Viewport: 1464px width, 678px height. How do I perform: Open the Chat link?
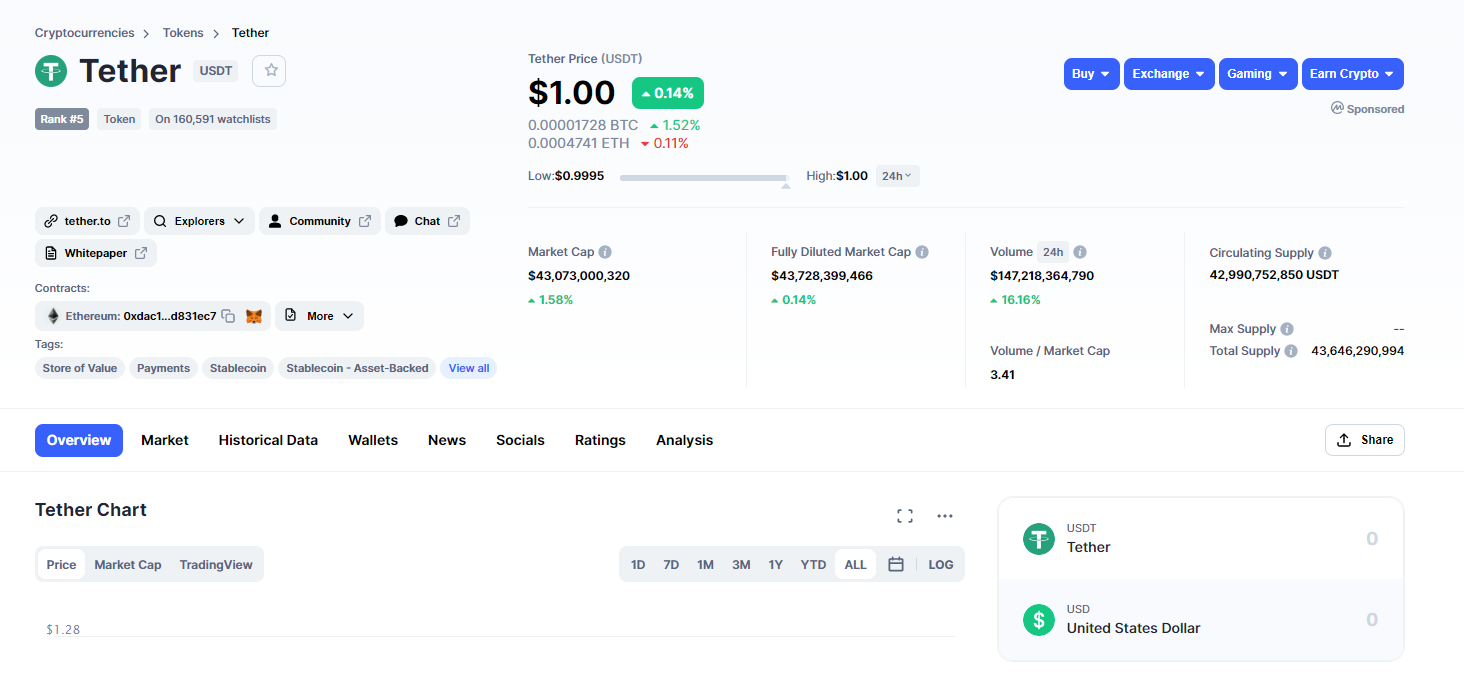(x=427, y=221)
